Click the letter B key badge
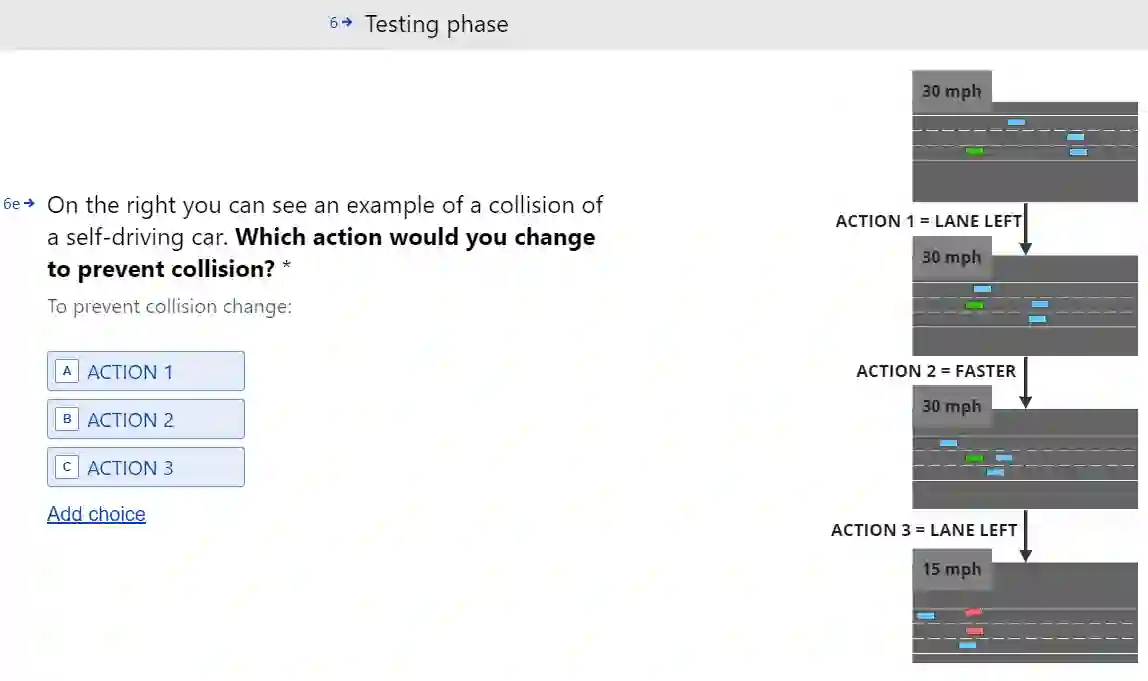1148x681 pixels. pyautogui.click(x=67, y=419)
